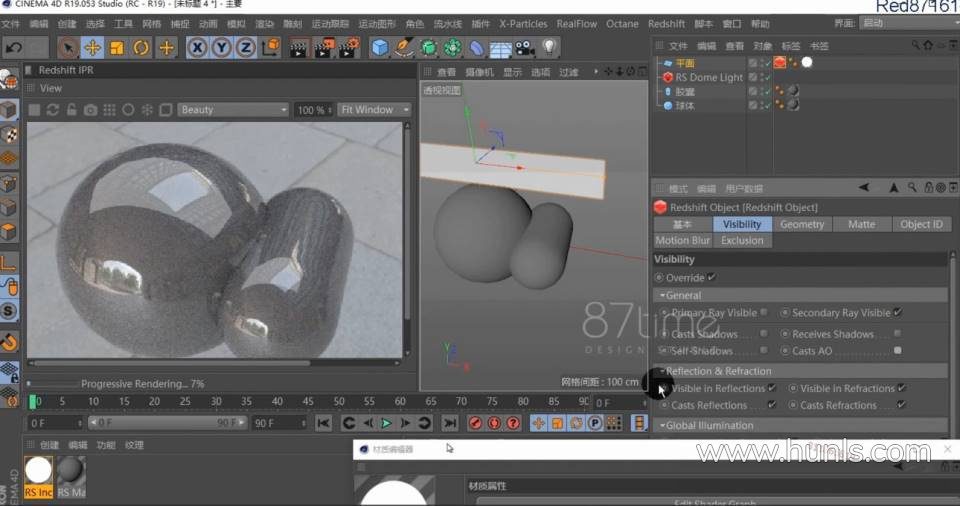Toggle Casts Reflections checkbox
960x506 pixels.
pyautogui.click(x=771, y=404)
